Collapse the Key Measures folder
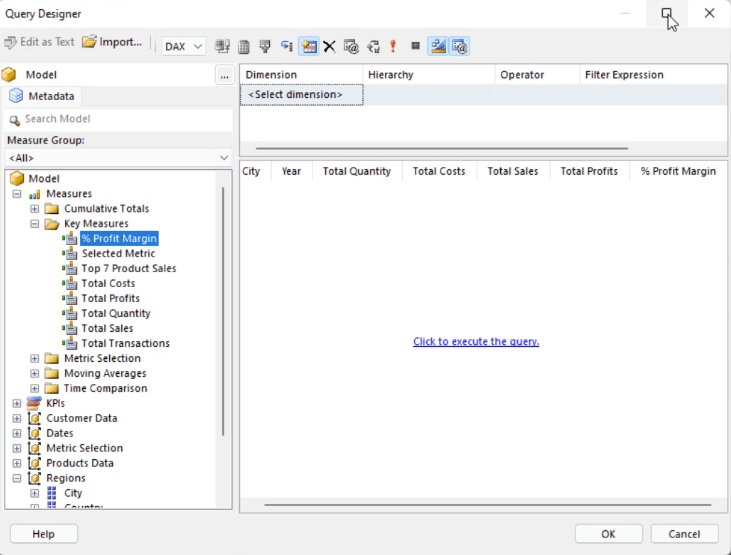Viewport: 731px width, 555px height. [34, 223]
